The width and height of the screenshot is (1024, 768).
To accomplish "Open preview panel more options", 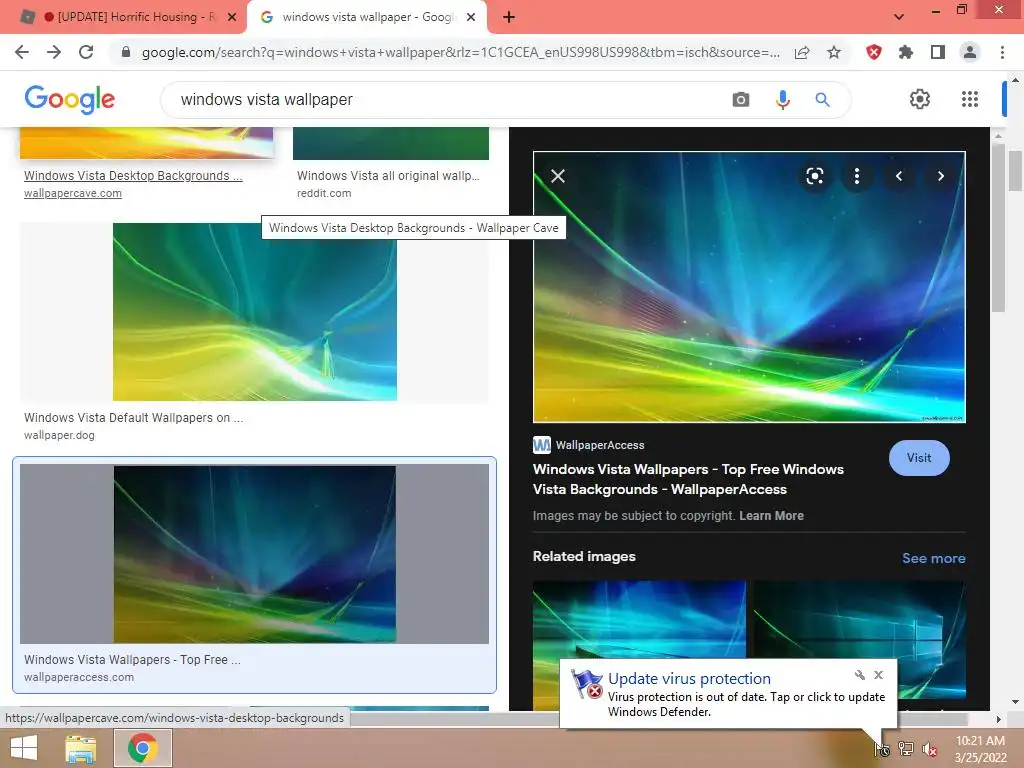I will (857, 176).
